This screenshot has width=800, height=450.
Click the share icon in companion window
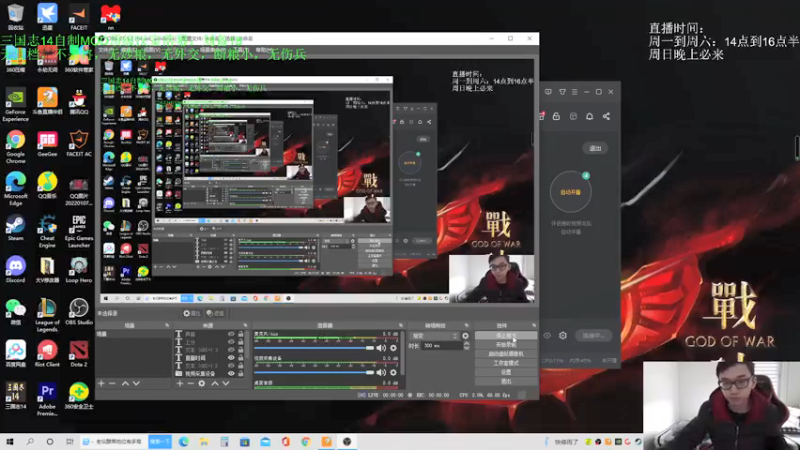click(606, 117)
